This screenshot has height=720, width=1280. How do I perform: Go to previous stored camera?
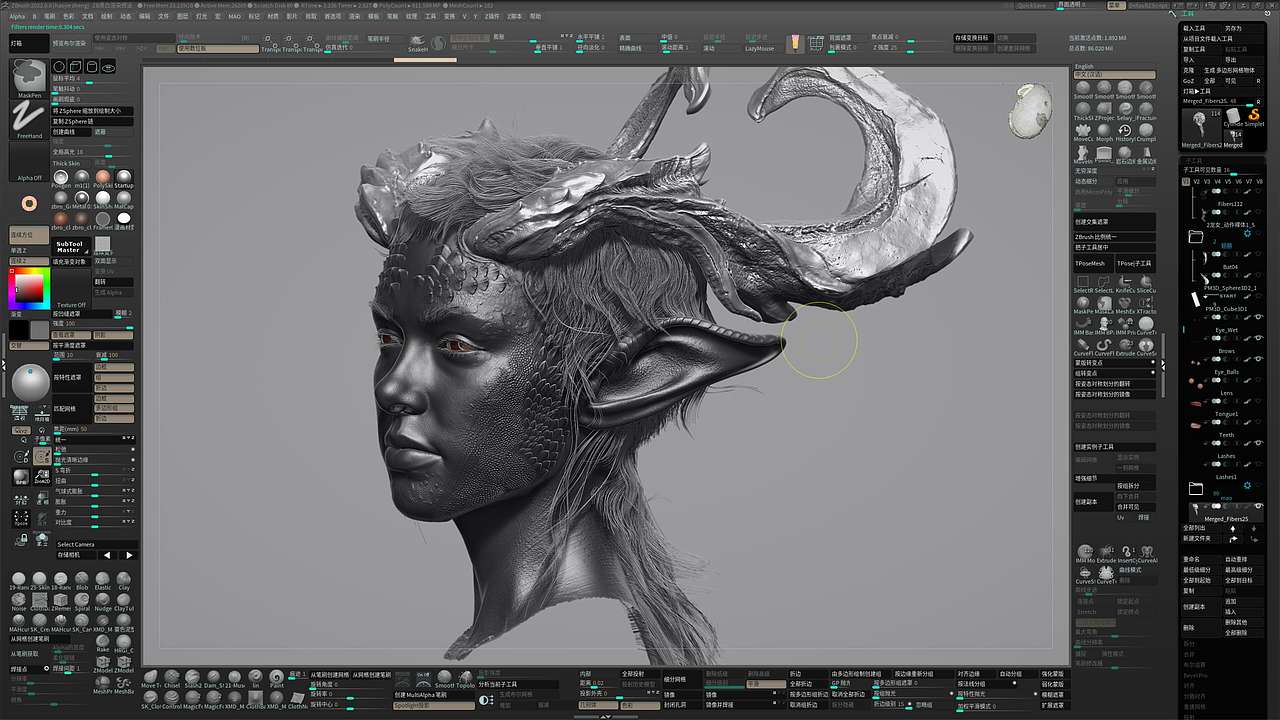tap(107, 554)
